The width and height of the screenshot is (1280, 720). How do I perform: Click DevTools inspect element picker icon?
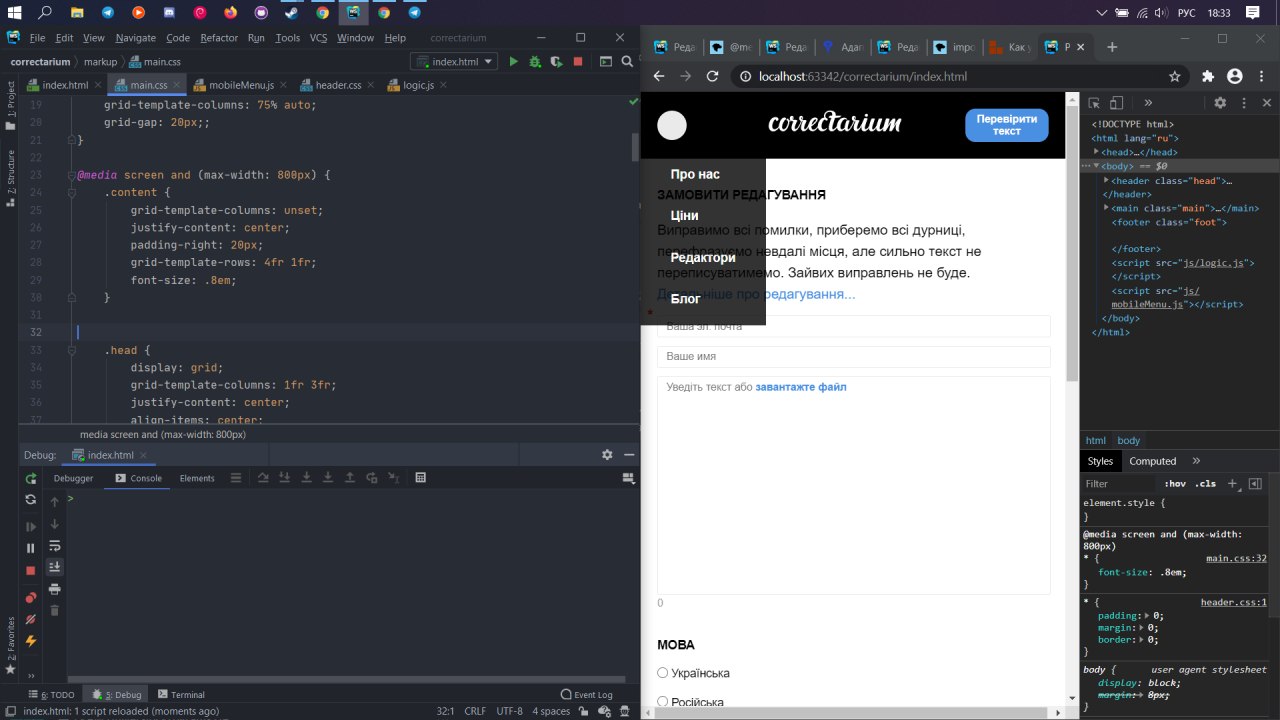pos(1095,103)
